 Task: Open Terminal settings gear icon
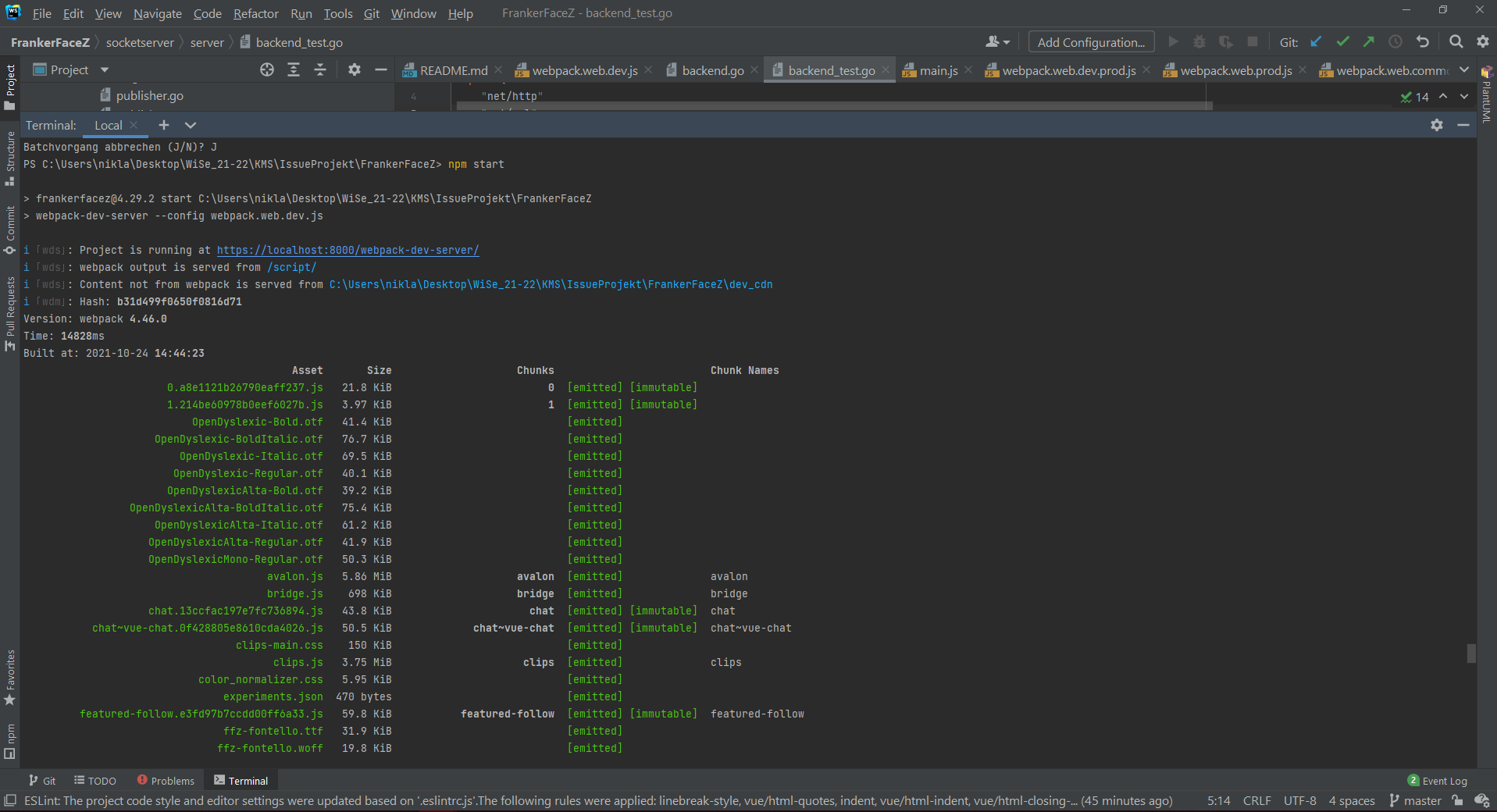[1437, 125]
